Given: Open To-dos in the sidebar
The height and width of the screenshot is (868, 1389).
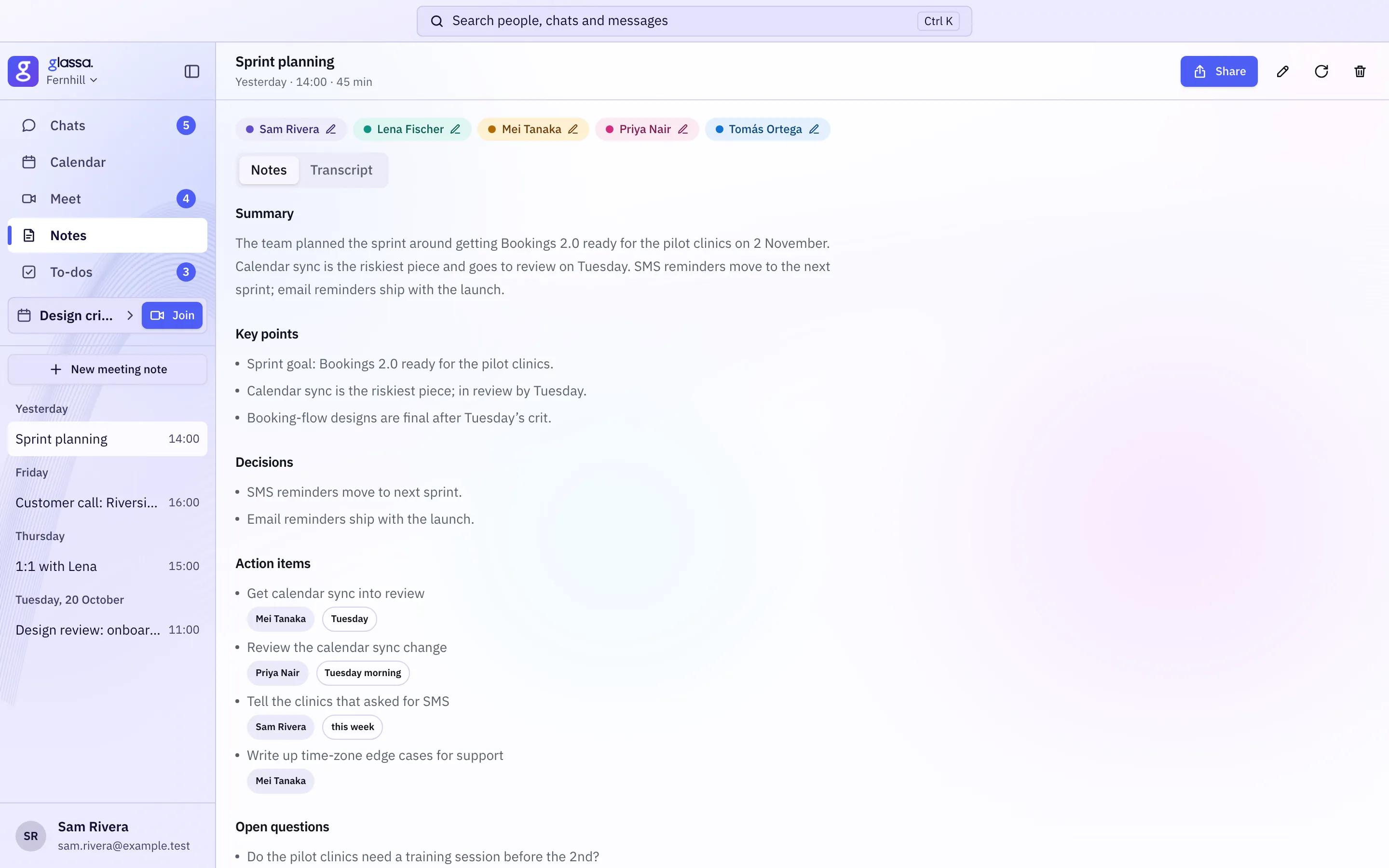Looking at the screenshot, I should coord(108,272).
